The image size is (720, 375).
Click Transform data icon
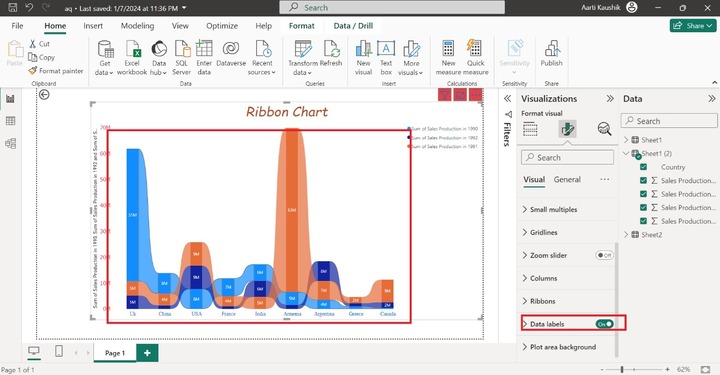303,58
